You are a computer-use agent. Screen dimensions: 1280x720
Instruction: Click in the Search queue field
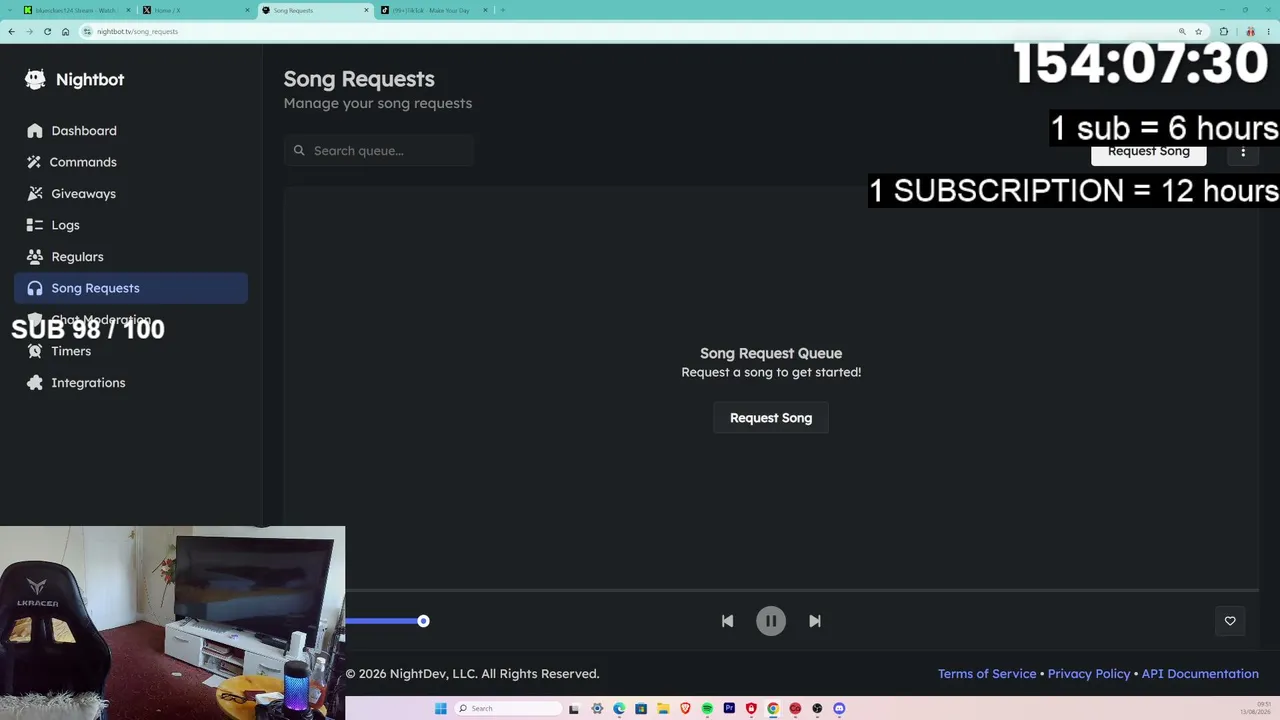[379, 151]
